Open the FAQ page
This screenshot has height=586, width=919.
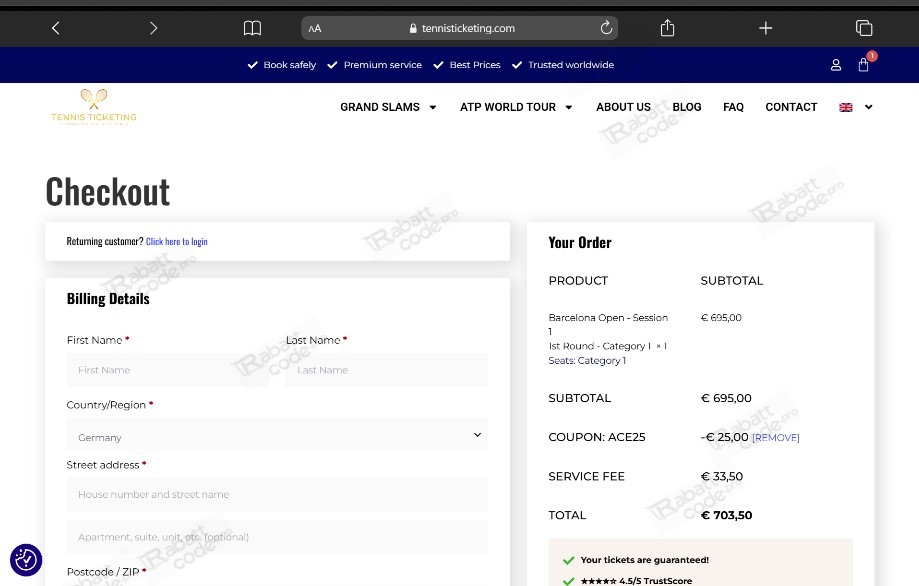733,107
